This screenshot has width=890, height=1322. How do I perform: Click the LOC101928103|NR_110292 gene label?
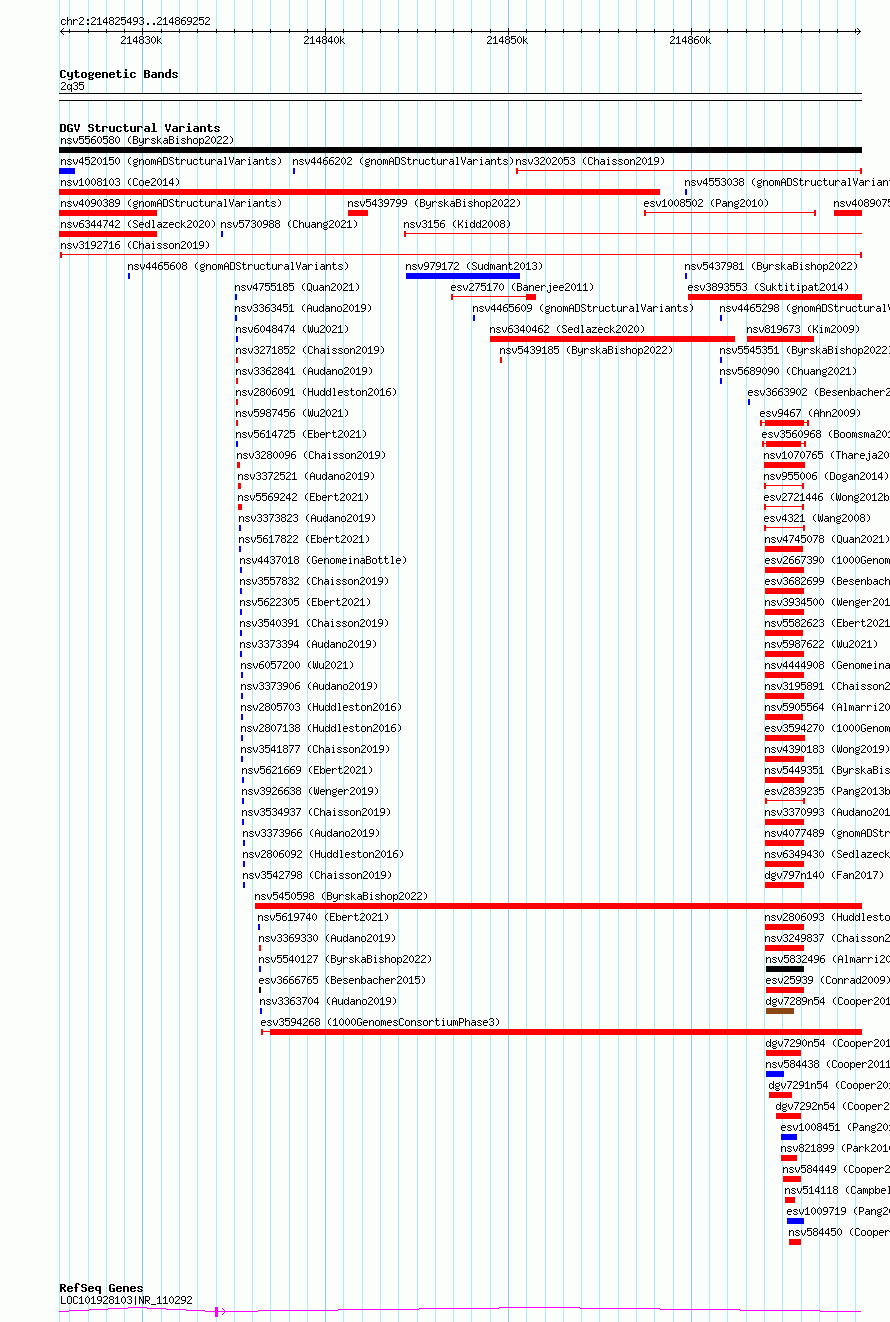[x=126, y=1300]
